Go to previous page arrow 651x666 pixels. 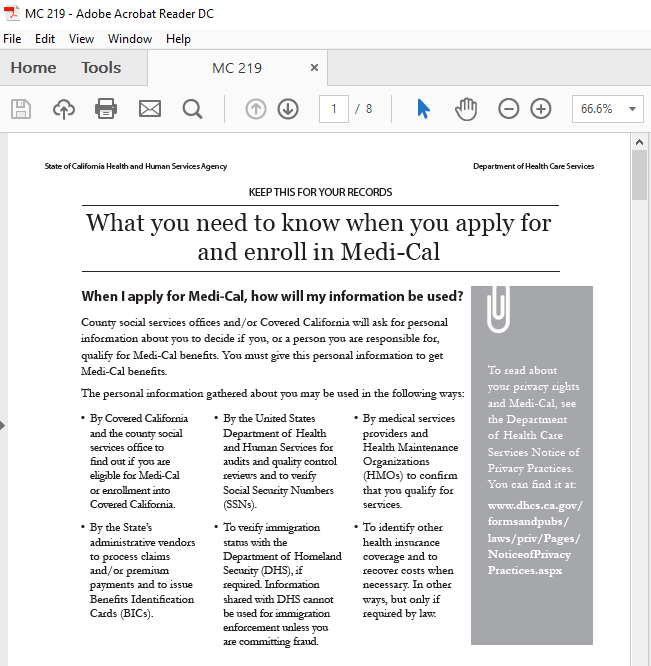tap(256, 109)
